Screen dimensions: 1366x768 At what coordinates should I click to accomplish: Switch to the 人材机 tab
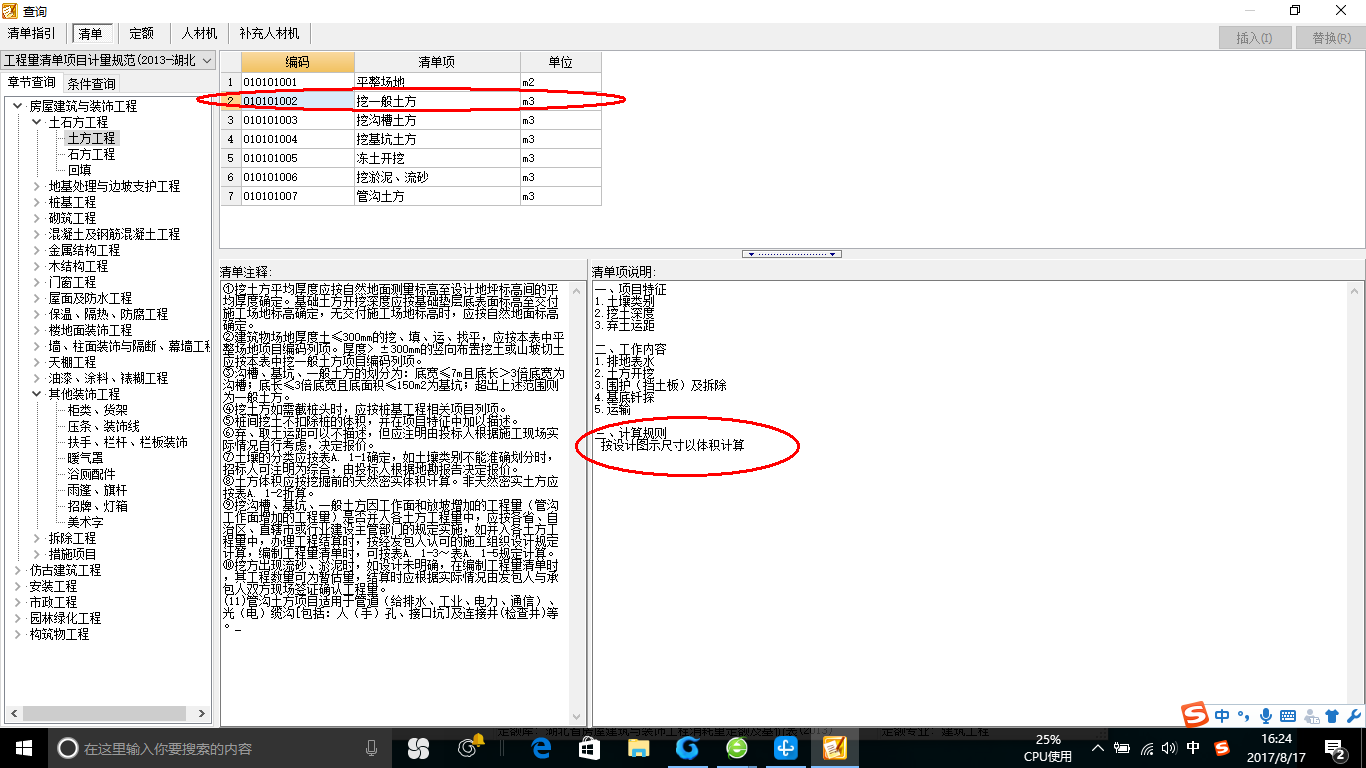[199, 34]
